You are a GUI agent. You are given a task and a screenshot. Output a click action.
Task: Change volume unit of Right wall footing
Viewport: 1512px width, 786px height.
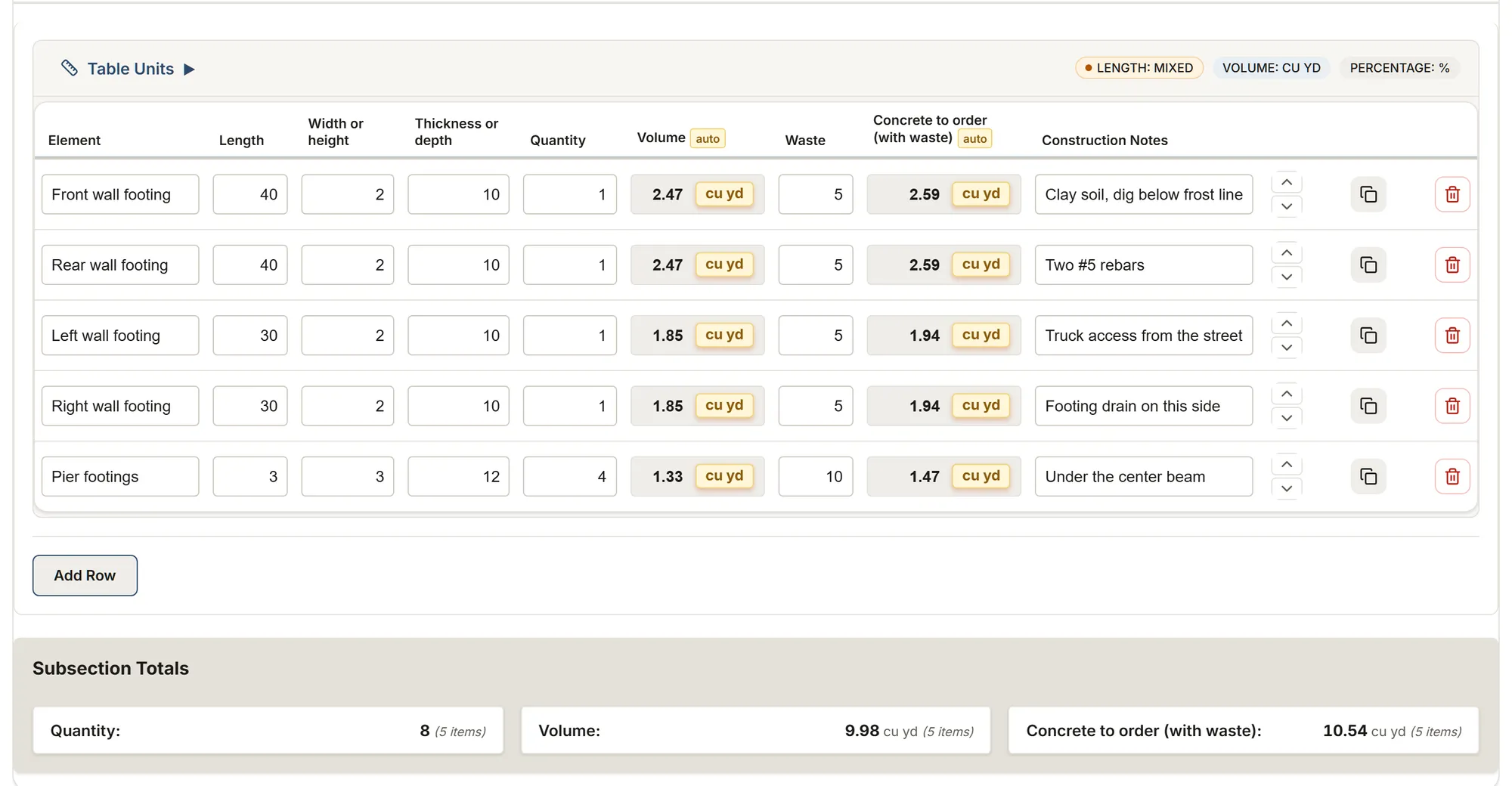pos(724,405)
